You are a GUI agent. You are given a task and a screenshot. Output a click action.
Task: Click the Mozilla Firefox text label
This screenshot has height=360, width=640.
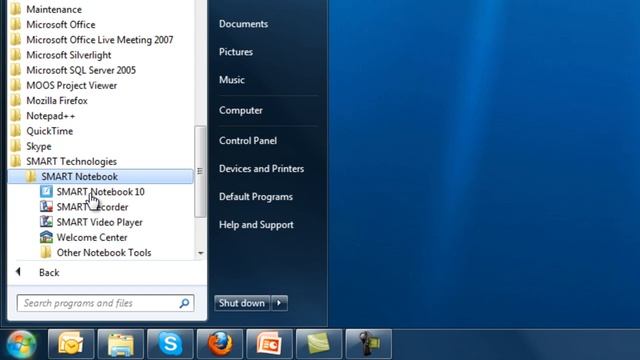57,100
